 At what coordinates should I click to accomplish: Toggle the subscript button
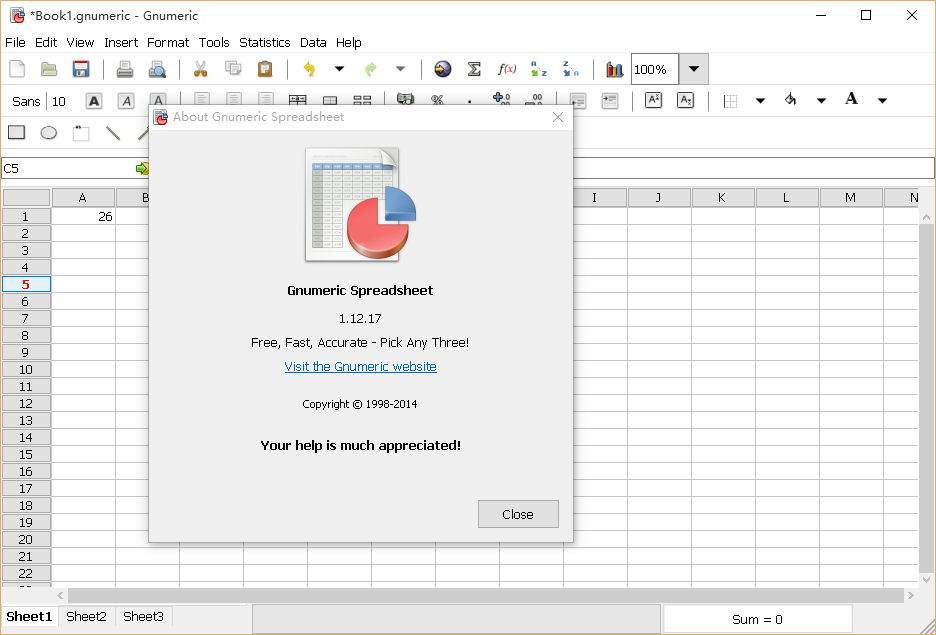[x=685, y=100]
